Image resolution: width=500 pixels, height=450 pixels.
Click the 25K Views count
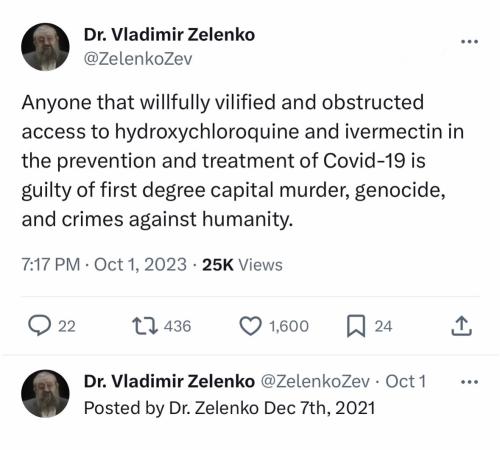(242, 265)
